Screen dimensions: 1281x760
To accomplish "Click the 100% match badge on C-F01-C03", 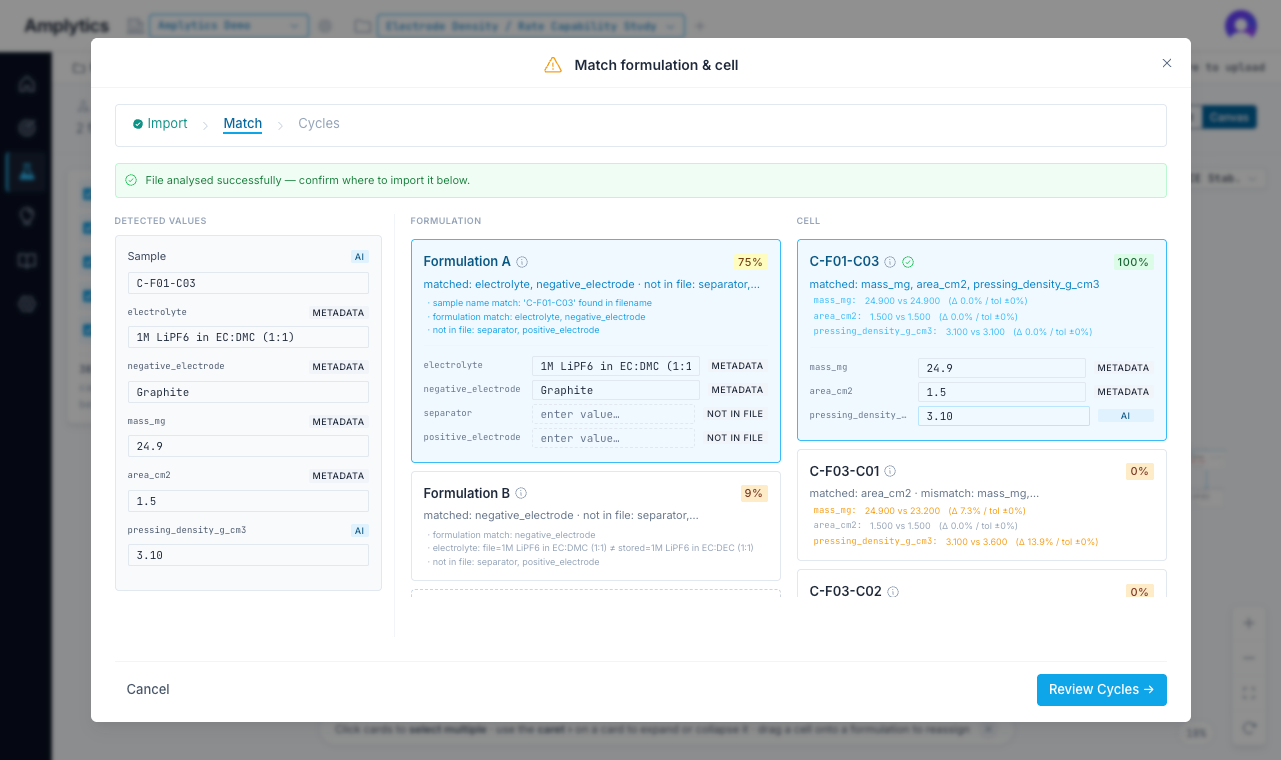I will click(x=1133, y=262).
